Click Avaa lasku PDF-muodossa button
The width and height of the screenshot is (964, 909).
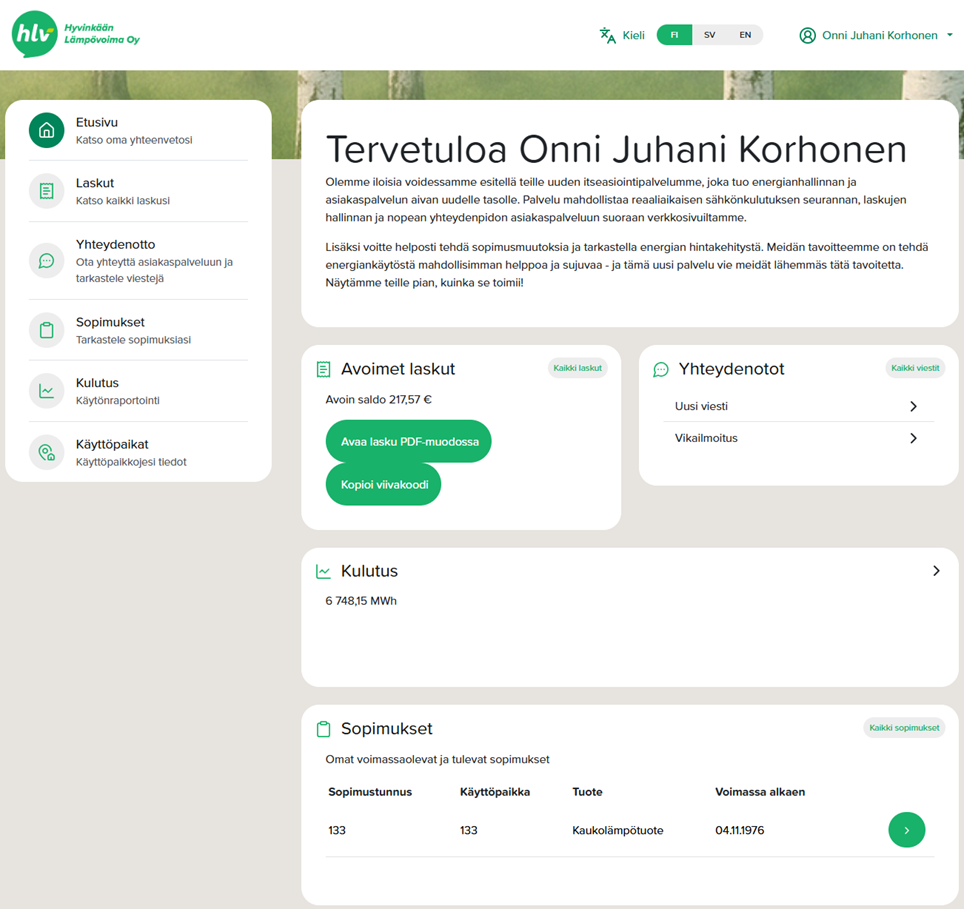[409, 441]
